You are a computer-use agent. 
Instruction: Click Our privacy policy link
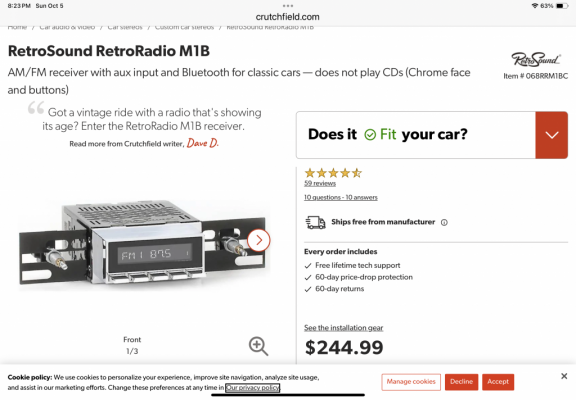[252, 388]
